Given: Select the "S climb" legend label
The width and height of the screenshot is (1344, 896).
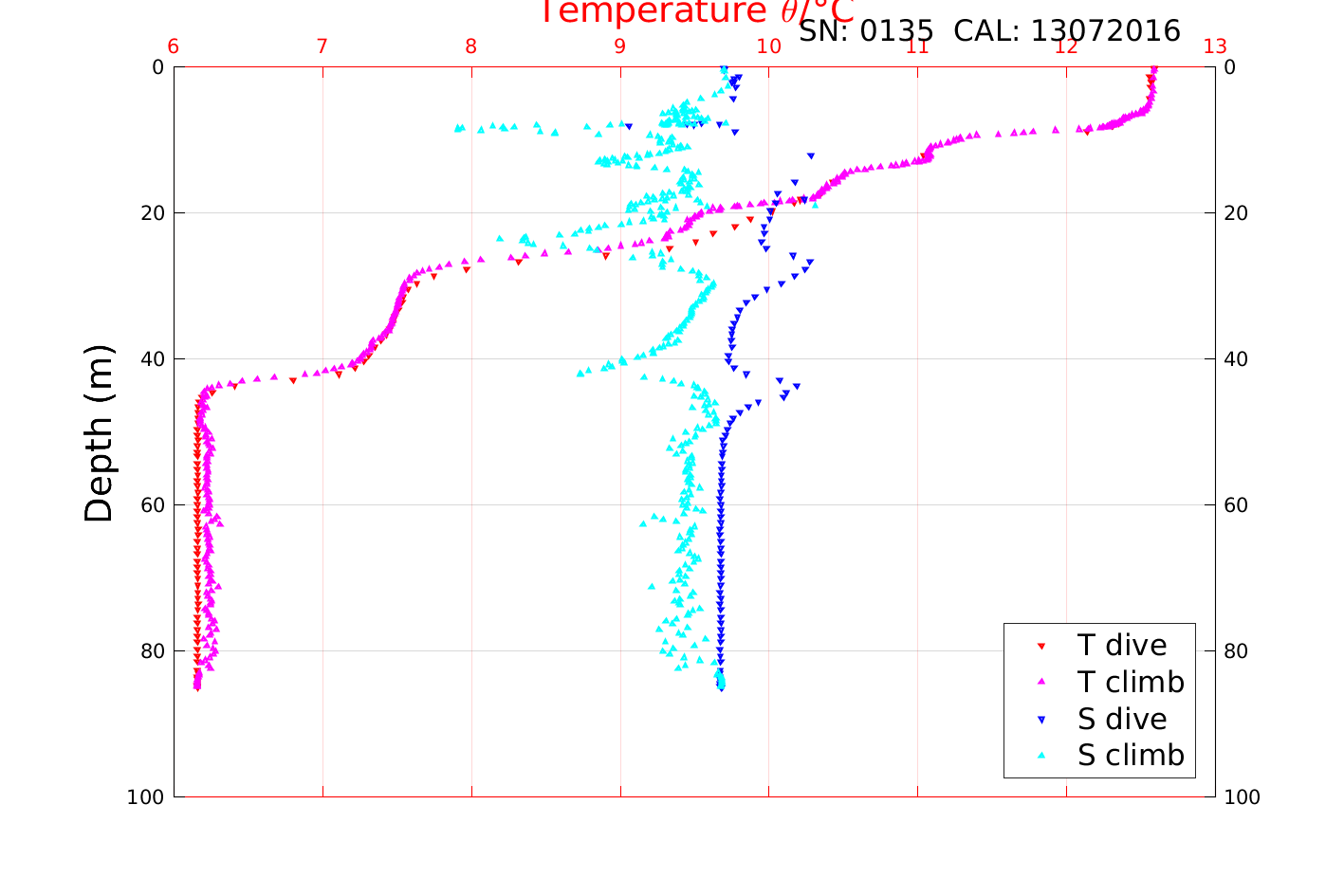Looking at the screenshot, I should [x=1131, y=756].
